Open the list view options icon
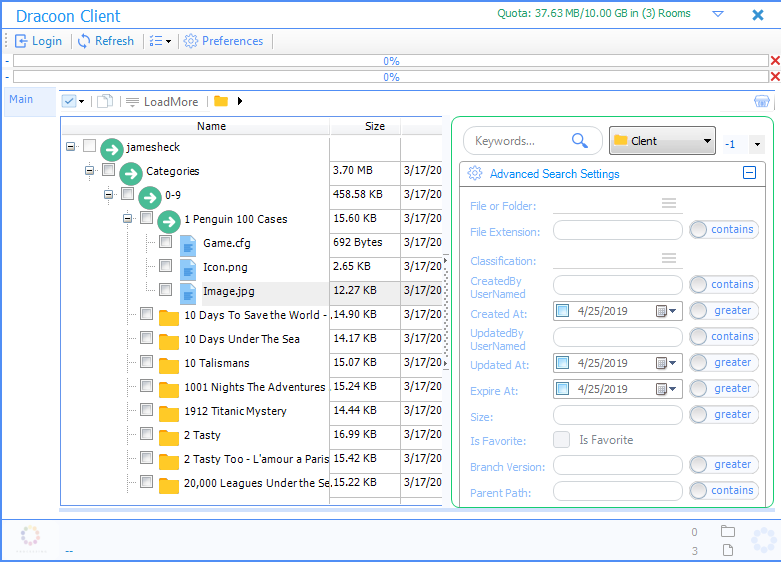The width and height of the screenshot is (781, 562). pos(156,41)
